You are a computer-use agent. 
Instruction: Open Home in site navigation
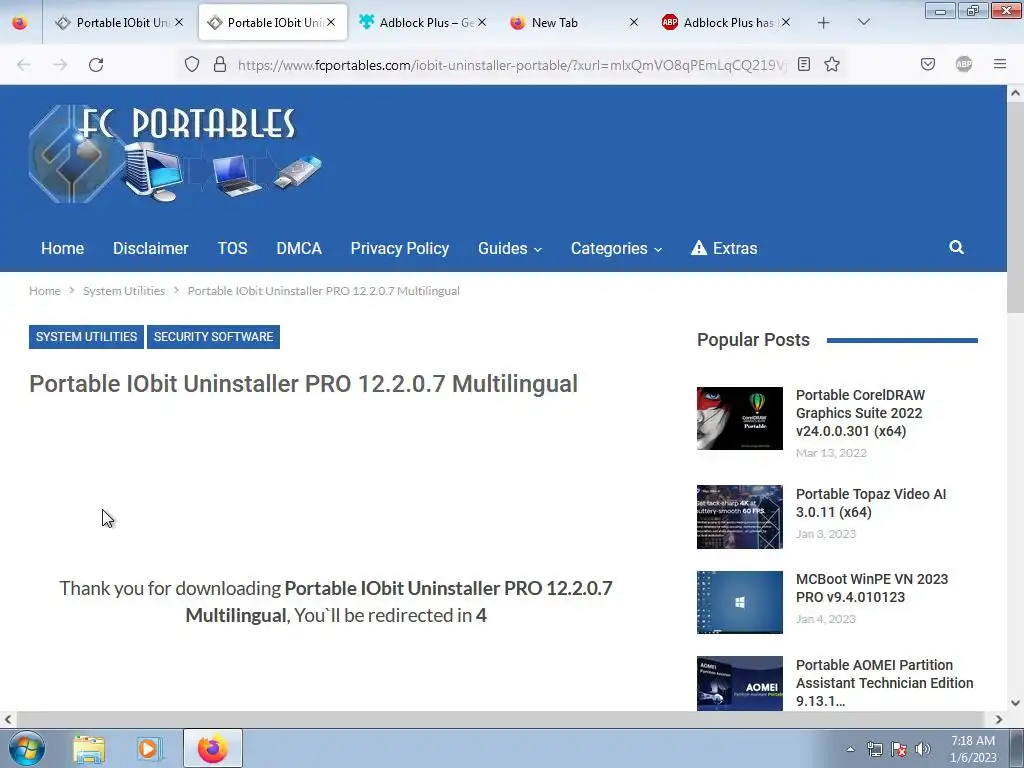click(63, 248)
